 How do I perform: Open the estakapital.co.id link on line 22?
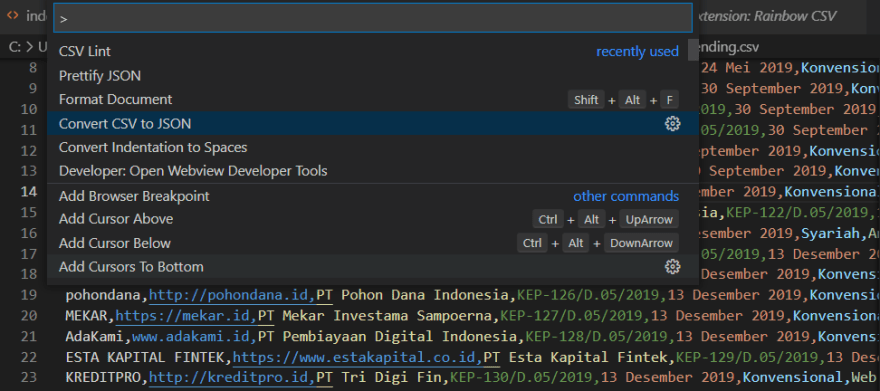click(358, 357)
